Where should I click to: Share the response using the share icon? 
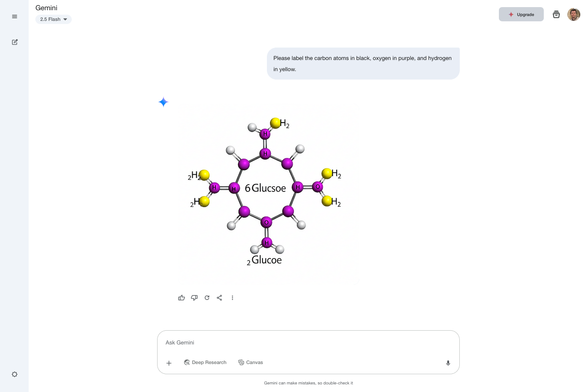click(x=219, y=297)
